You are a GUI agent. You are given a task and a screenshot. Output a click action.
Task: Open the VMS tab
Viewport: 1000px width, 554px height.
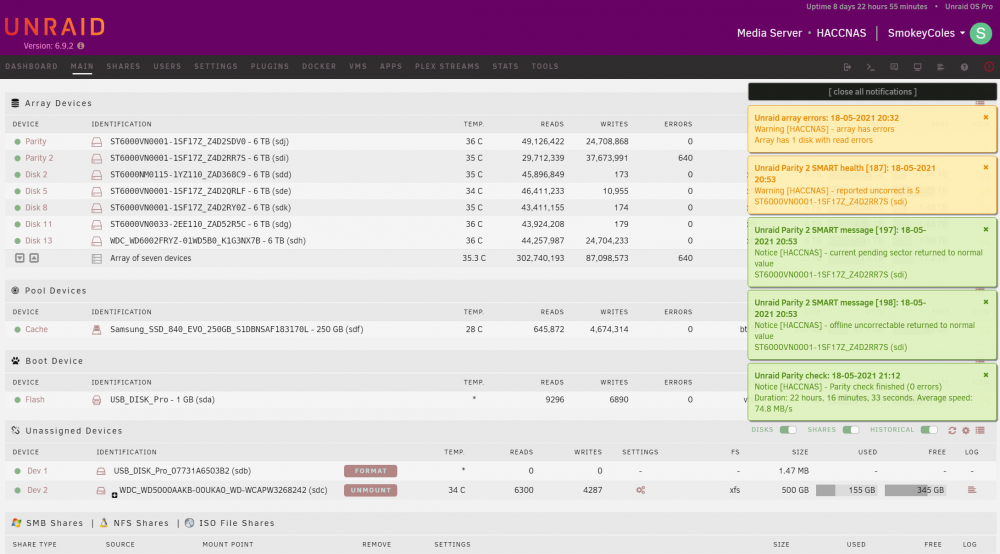(358, 66)
